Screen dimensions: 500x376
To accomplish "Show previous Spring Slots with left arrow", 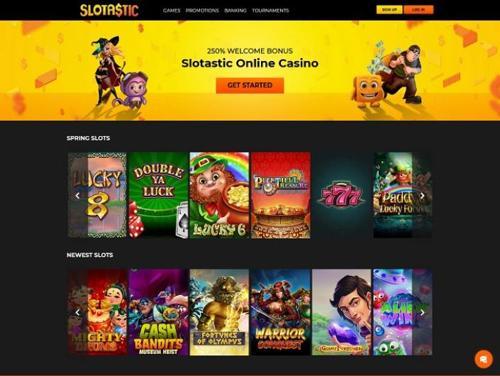I will 77,196.
